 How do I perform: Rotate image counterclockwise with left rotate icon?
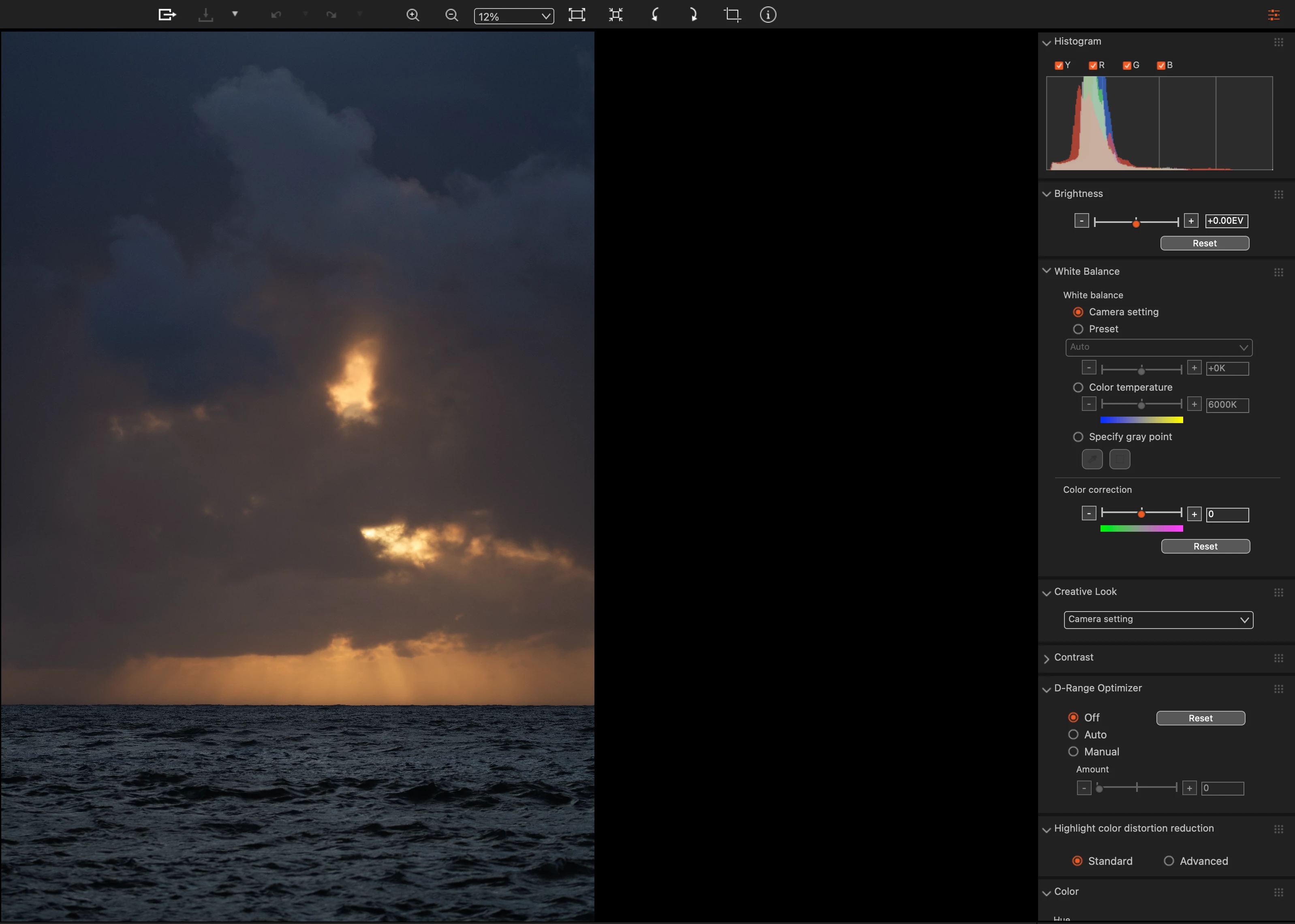click(655, 15)
